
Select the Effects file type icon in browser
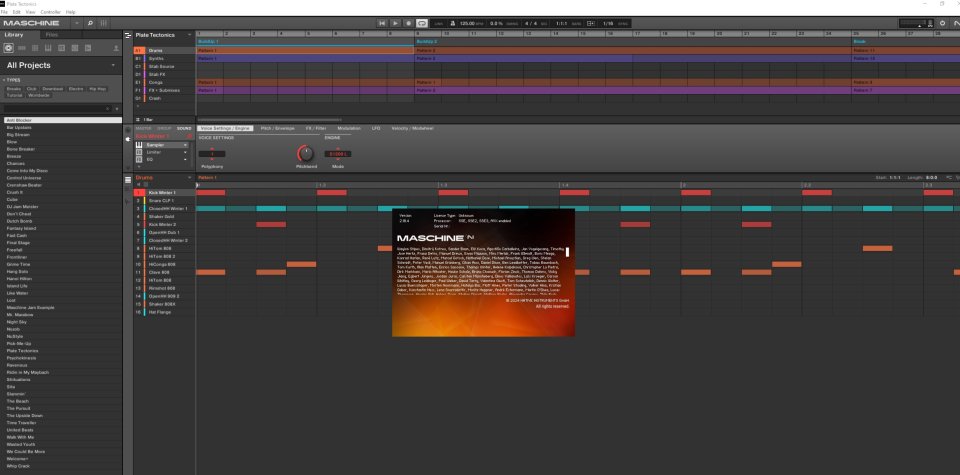62,48
